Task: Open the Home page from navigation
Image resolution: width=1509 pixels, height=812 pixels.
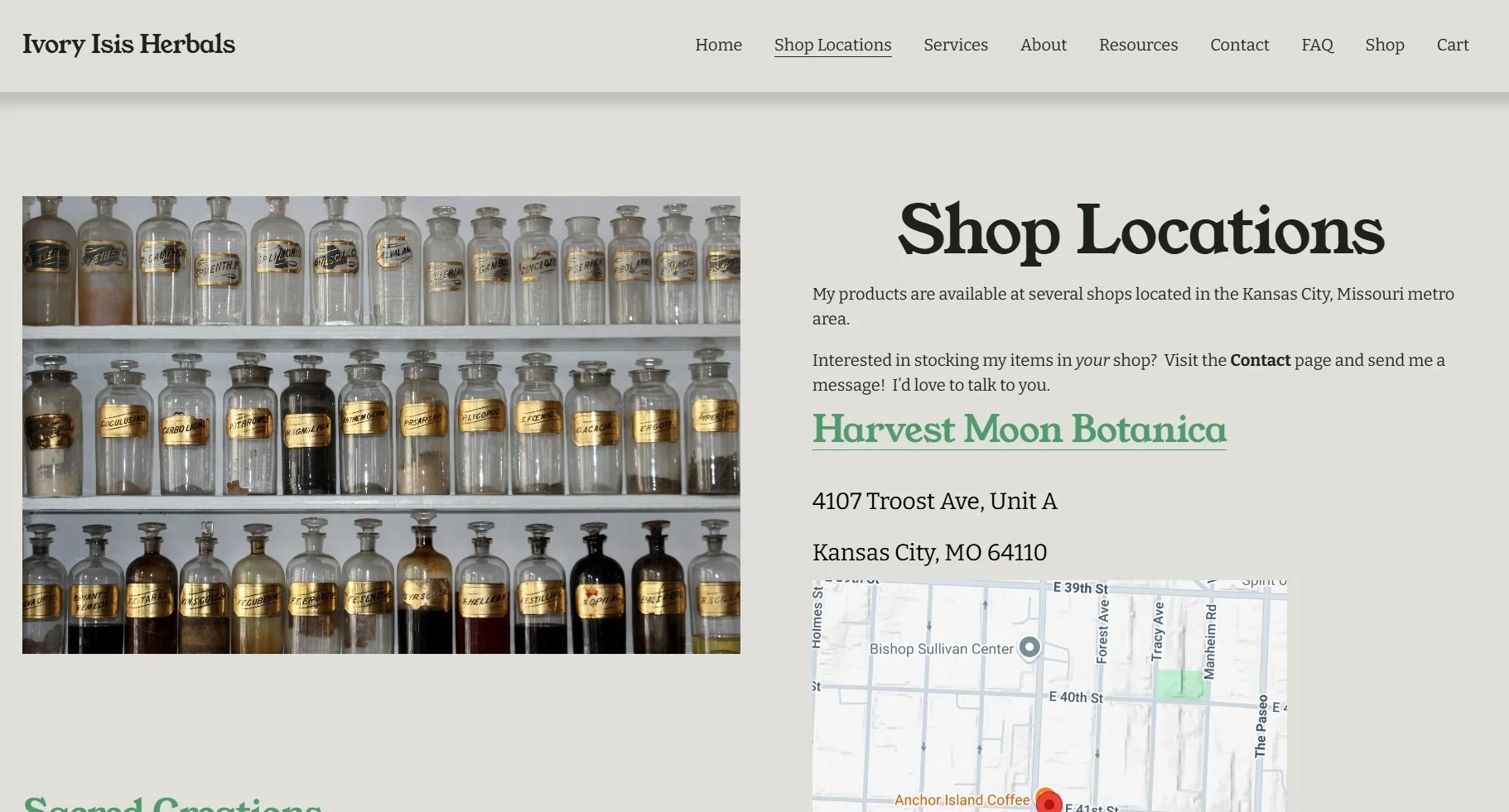Action: tap(718, 45)
